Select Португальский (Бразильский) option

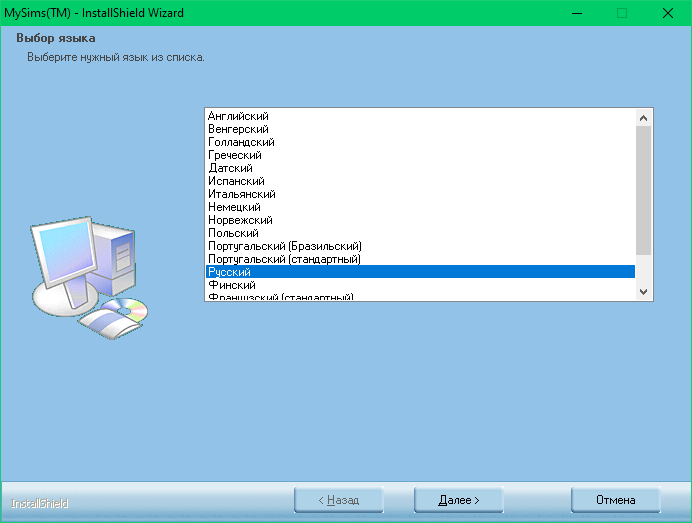click(x=420, y=246)
